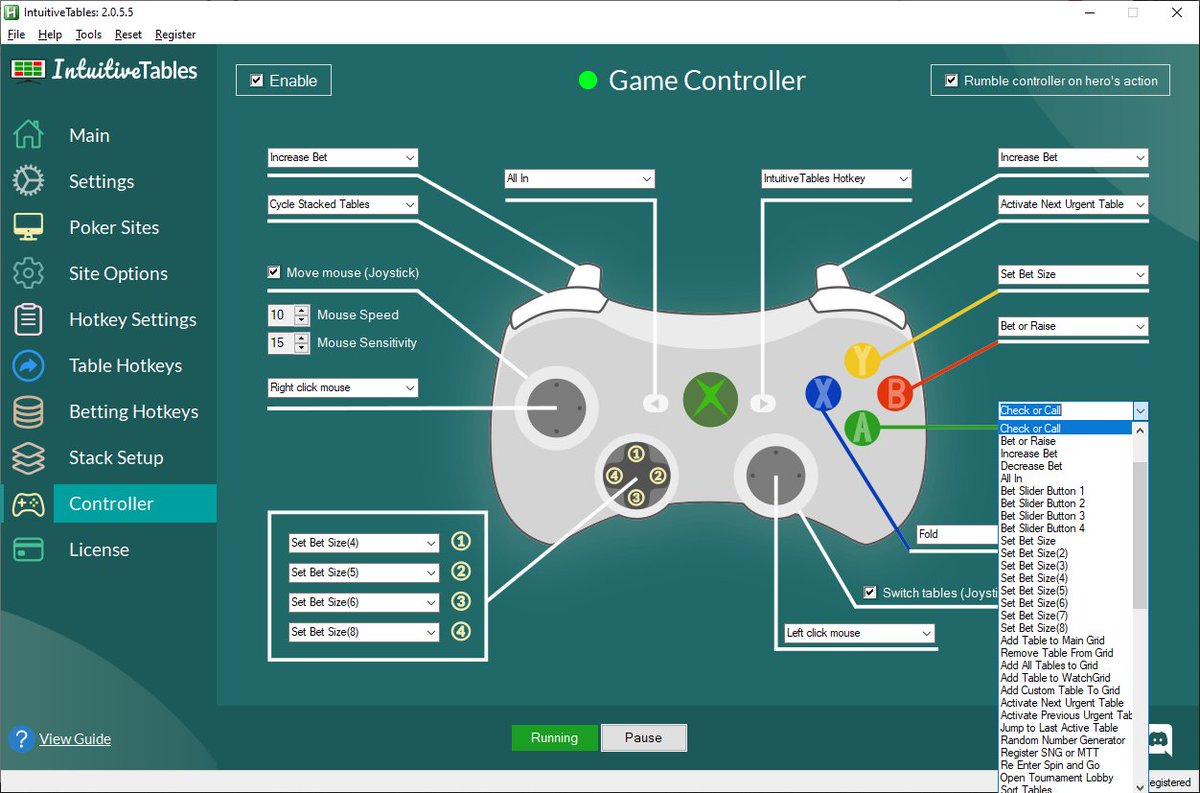Click the Site Options cog icon
The image size is (1200, 793).
point(28,273)
